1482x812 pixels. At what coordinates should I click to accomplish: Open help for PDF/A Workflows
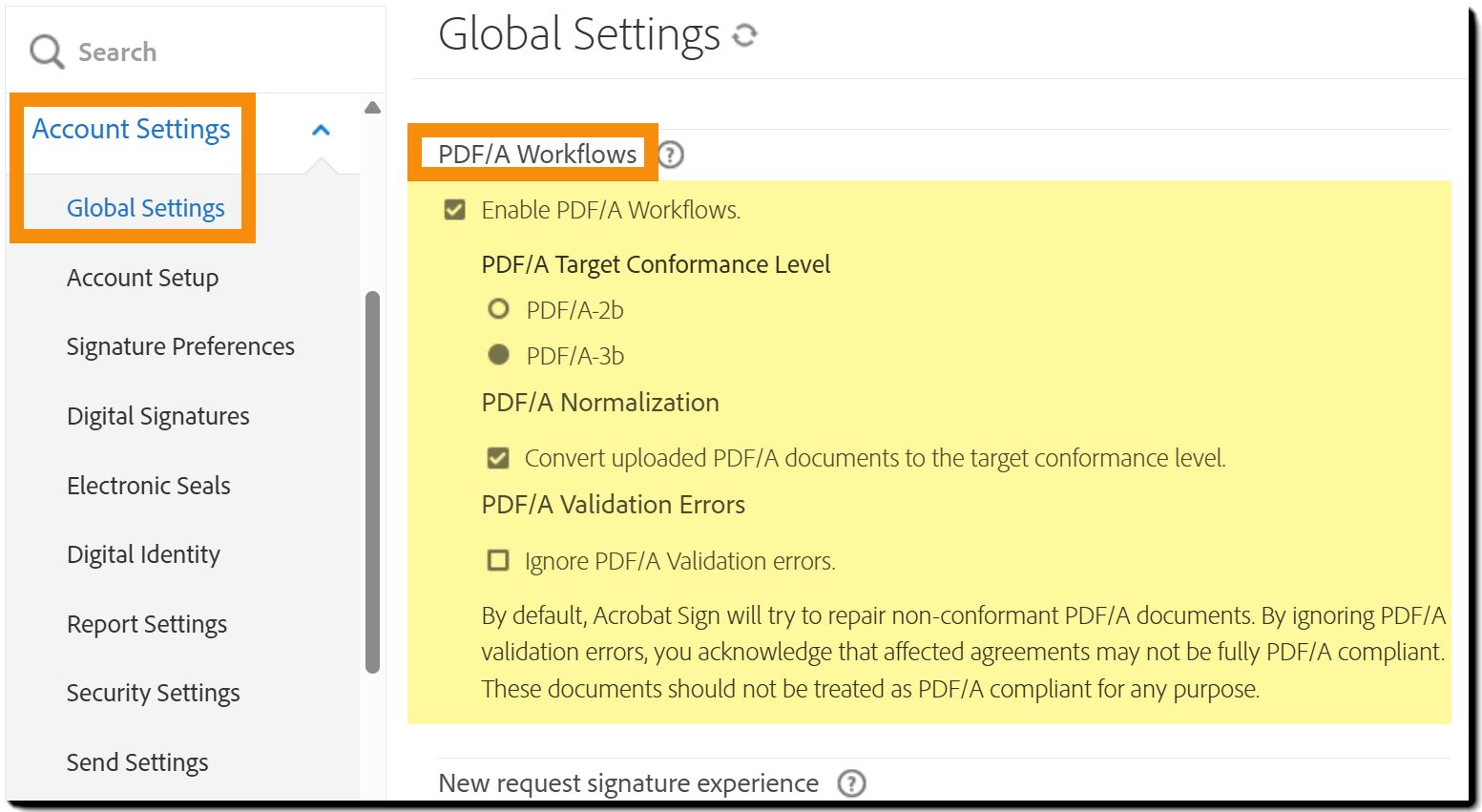pos(671,155)
